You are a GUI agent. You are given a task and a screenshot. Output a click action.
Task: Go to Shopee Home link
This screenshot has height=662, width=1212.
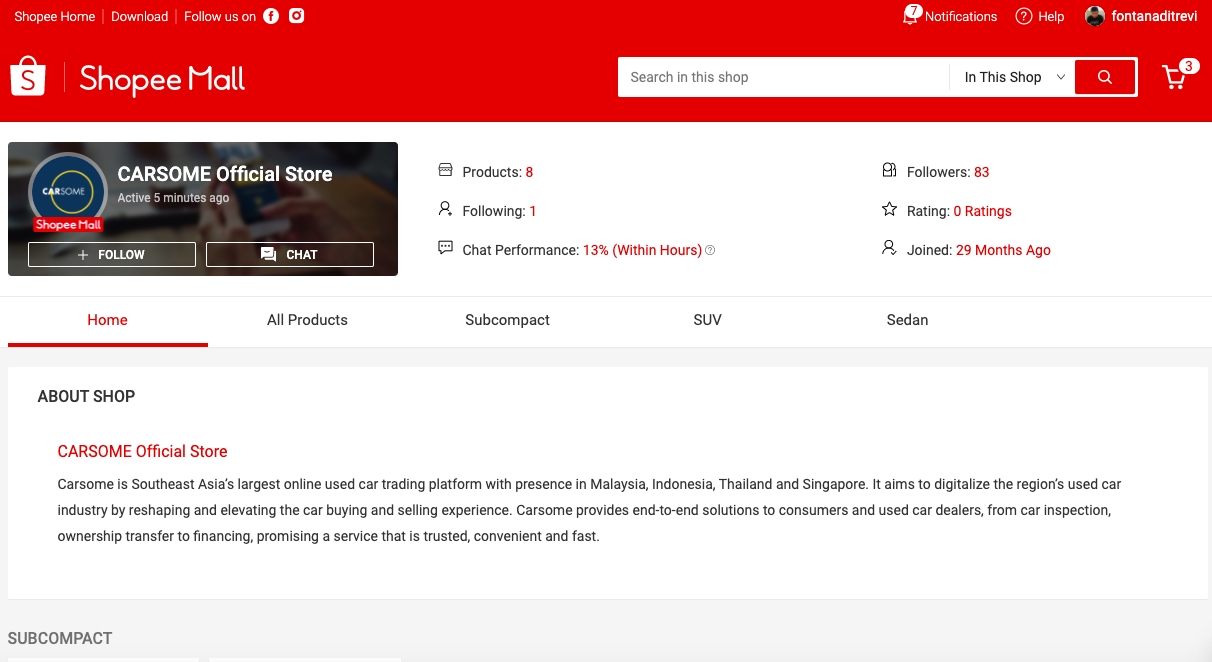tap(55, 17)
